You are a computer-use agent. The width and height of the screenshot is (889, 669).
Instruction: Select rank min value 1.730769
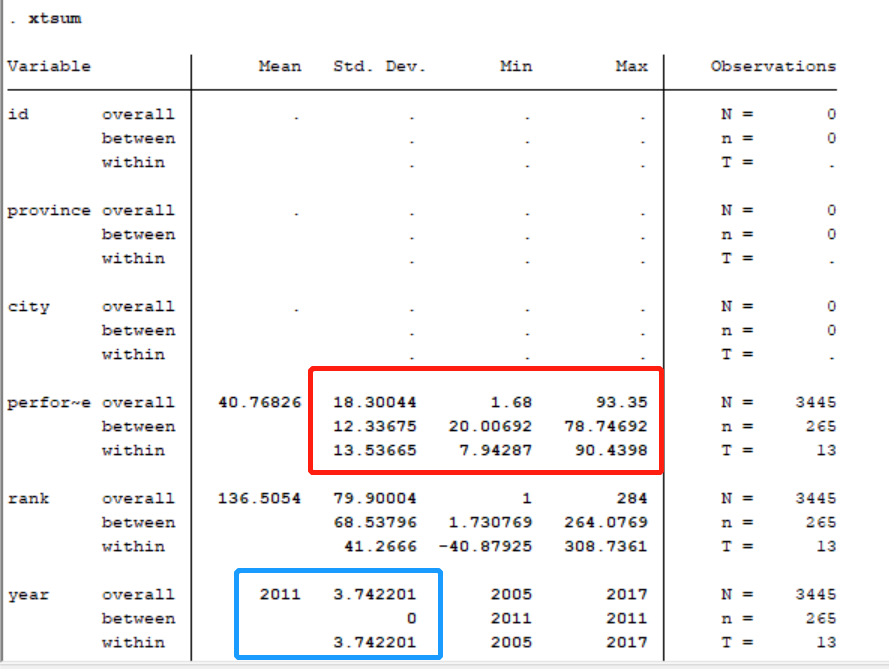pos(490,523)
